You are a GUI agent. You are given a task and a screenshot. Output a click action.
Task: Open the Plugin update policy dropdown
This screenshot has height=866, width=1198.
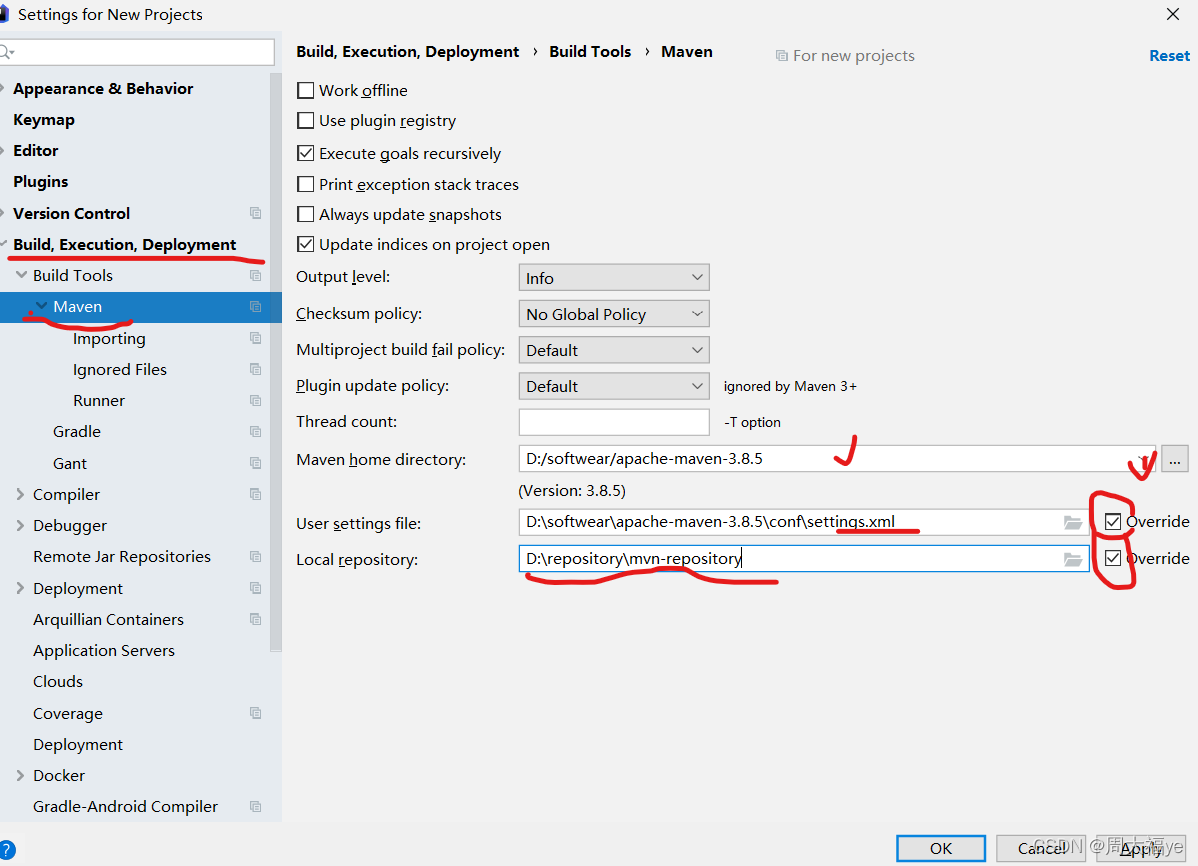614,386
